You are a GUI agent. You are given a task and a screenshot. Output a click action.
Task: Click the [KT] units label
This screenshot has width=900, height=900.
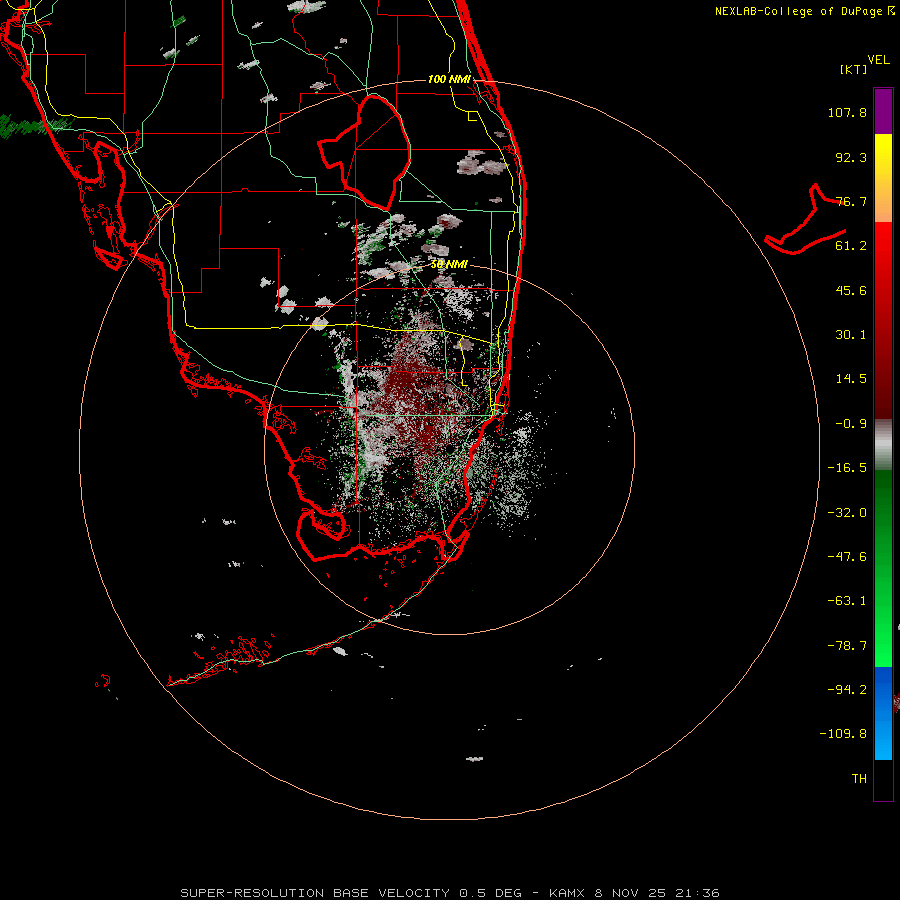[854, 69]
